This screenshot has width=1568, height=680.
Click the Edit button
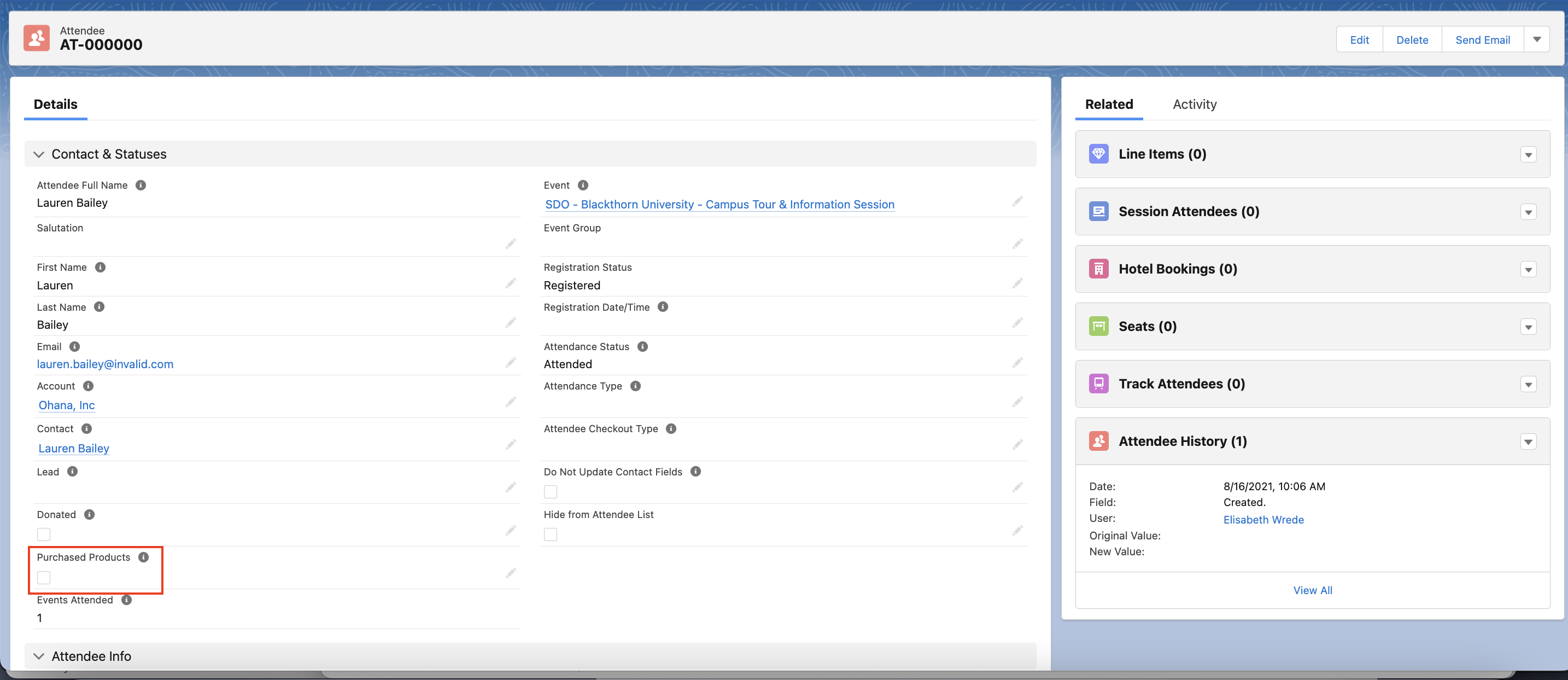click(1359, 39)
